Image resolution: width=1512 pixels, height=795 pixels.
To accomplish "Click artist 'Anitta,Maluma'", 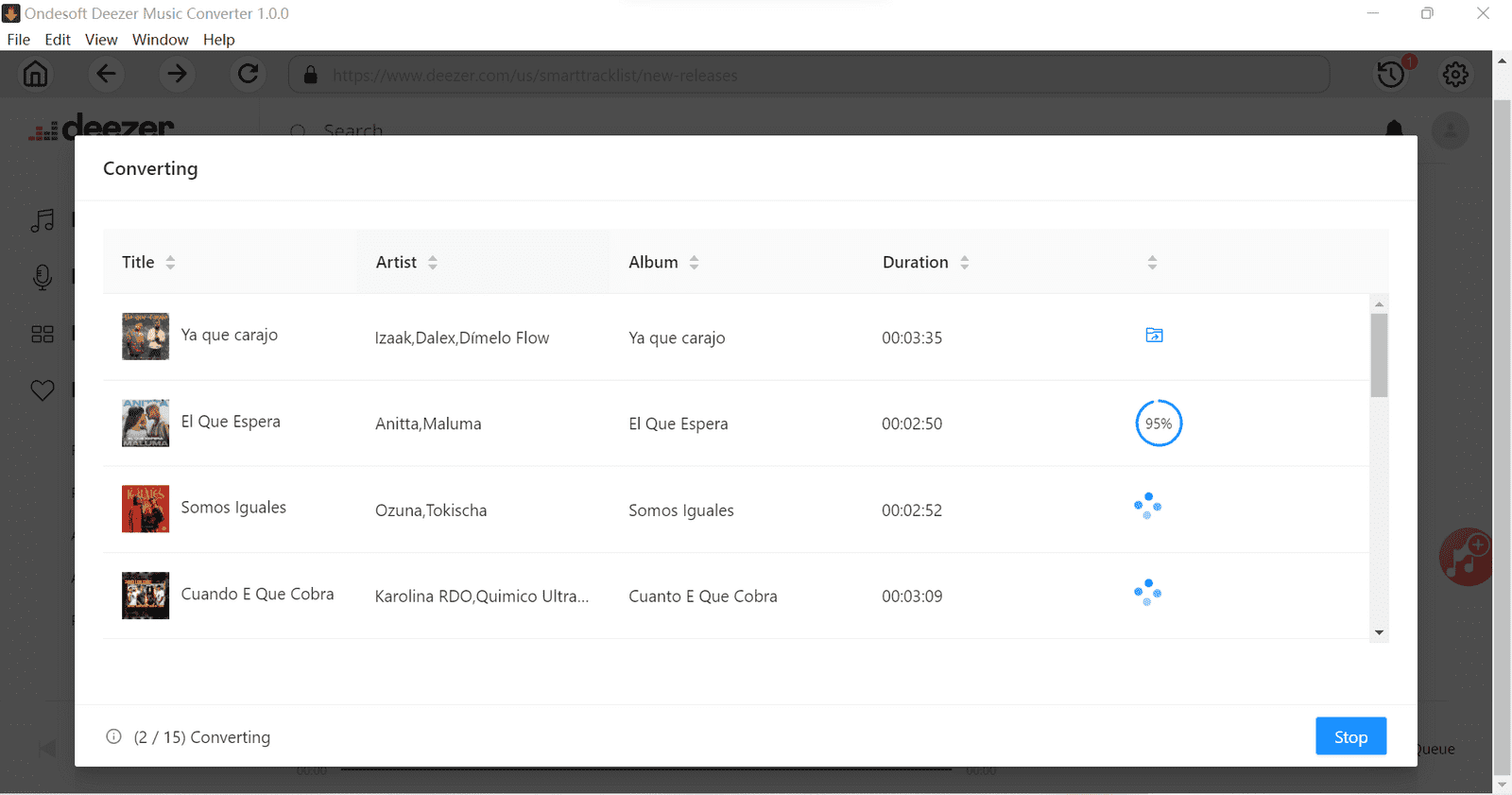I will (x=428, y=423).
